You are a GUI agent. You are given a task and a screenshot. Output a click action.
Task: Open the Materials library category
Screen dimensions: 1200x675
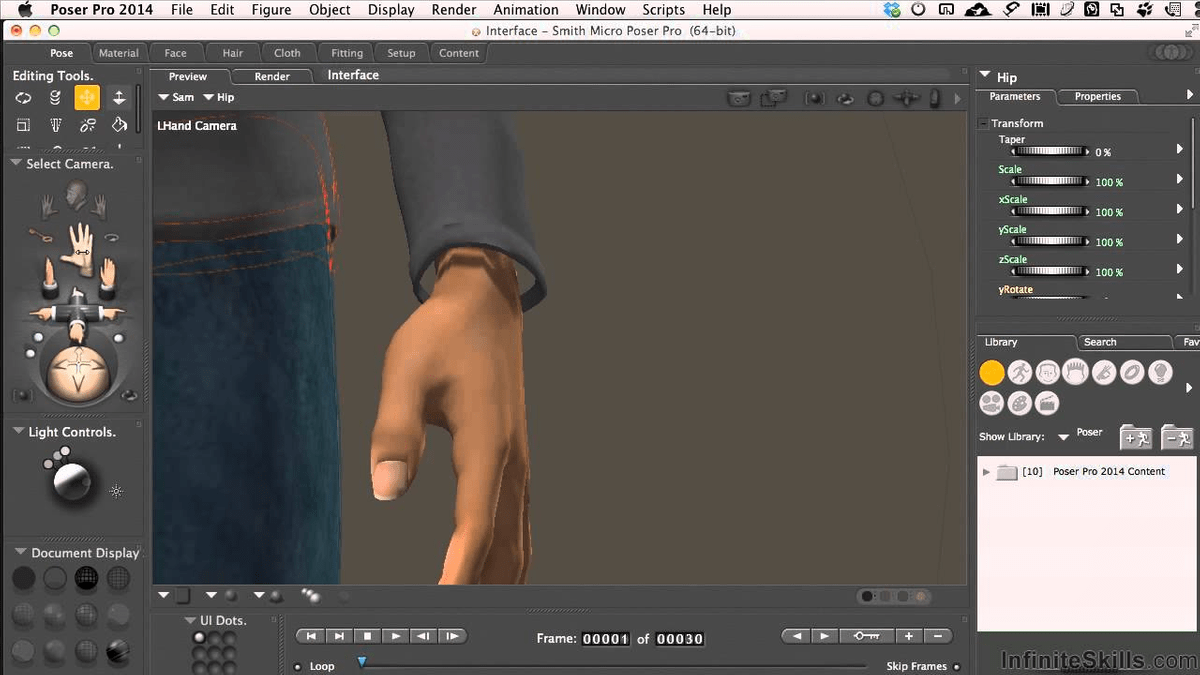pos(1020,403)
